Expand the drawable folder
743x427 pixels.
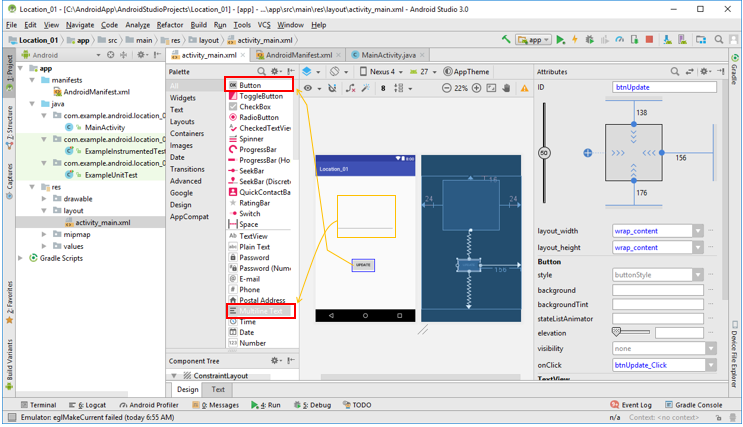[x=44, y=199]
